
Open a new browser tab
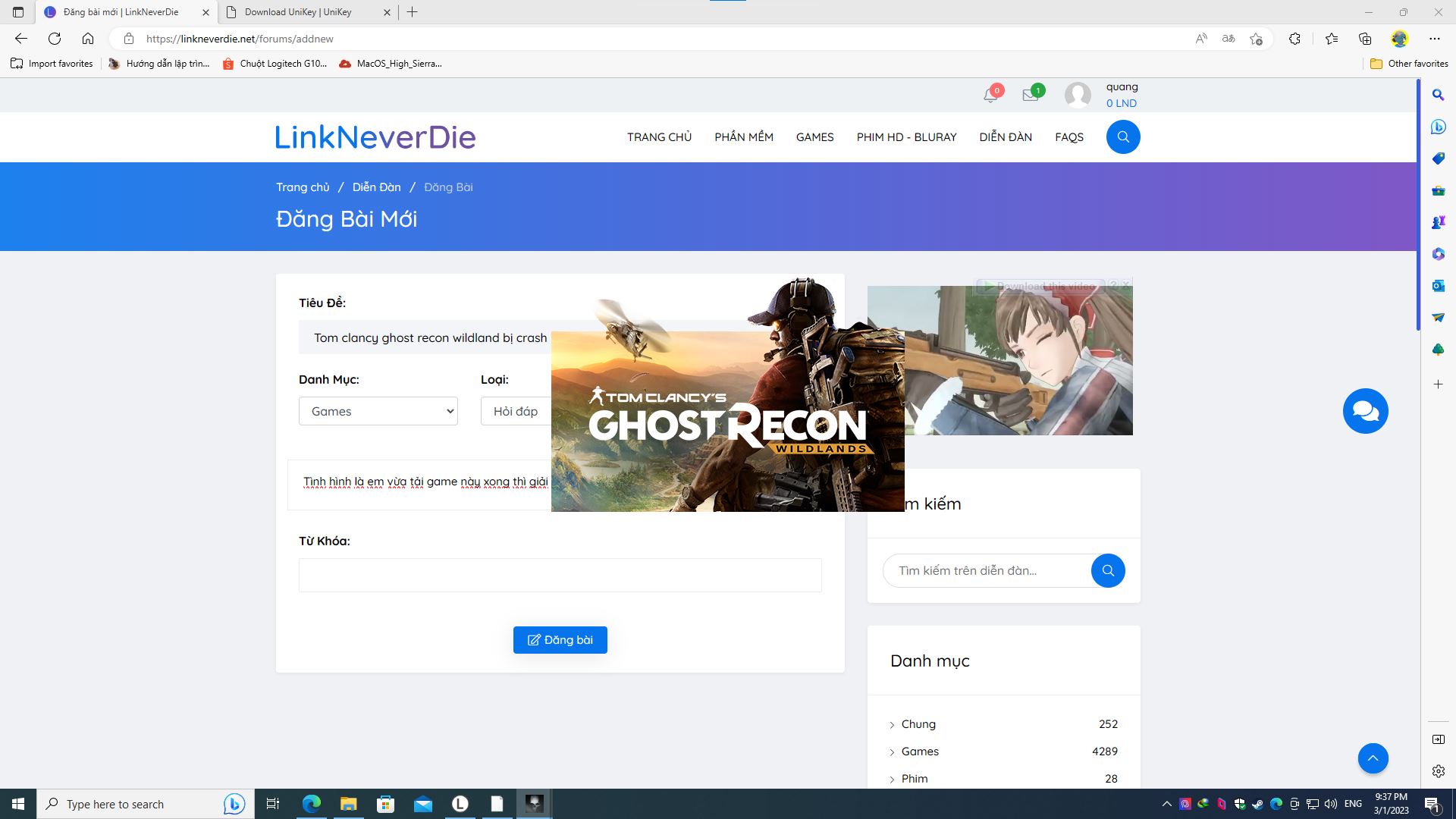click(x=413, y=12)
